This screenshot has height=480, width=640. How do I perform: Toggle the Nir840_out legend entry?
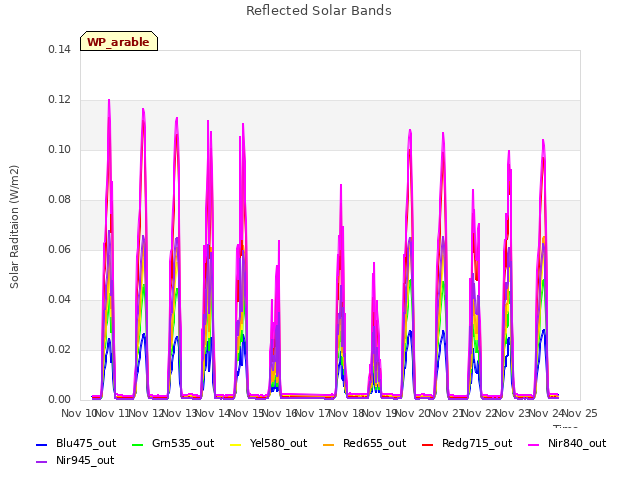tap(567, 444)
